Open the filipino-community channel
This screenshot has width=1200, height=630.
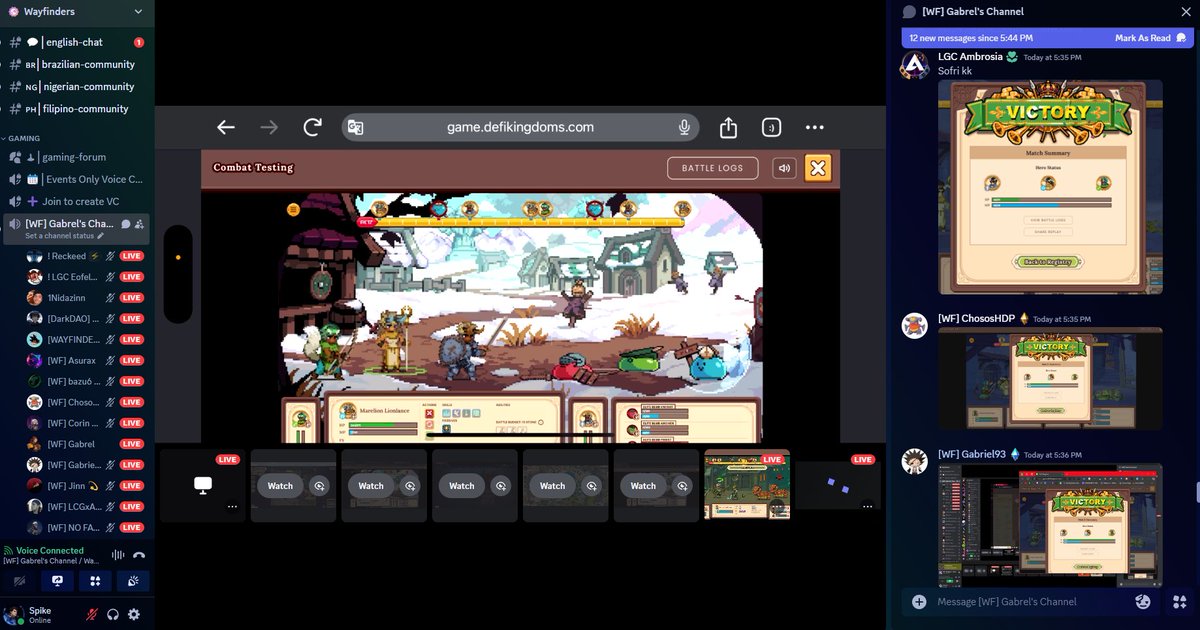[77, 108]
